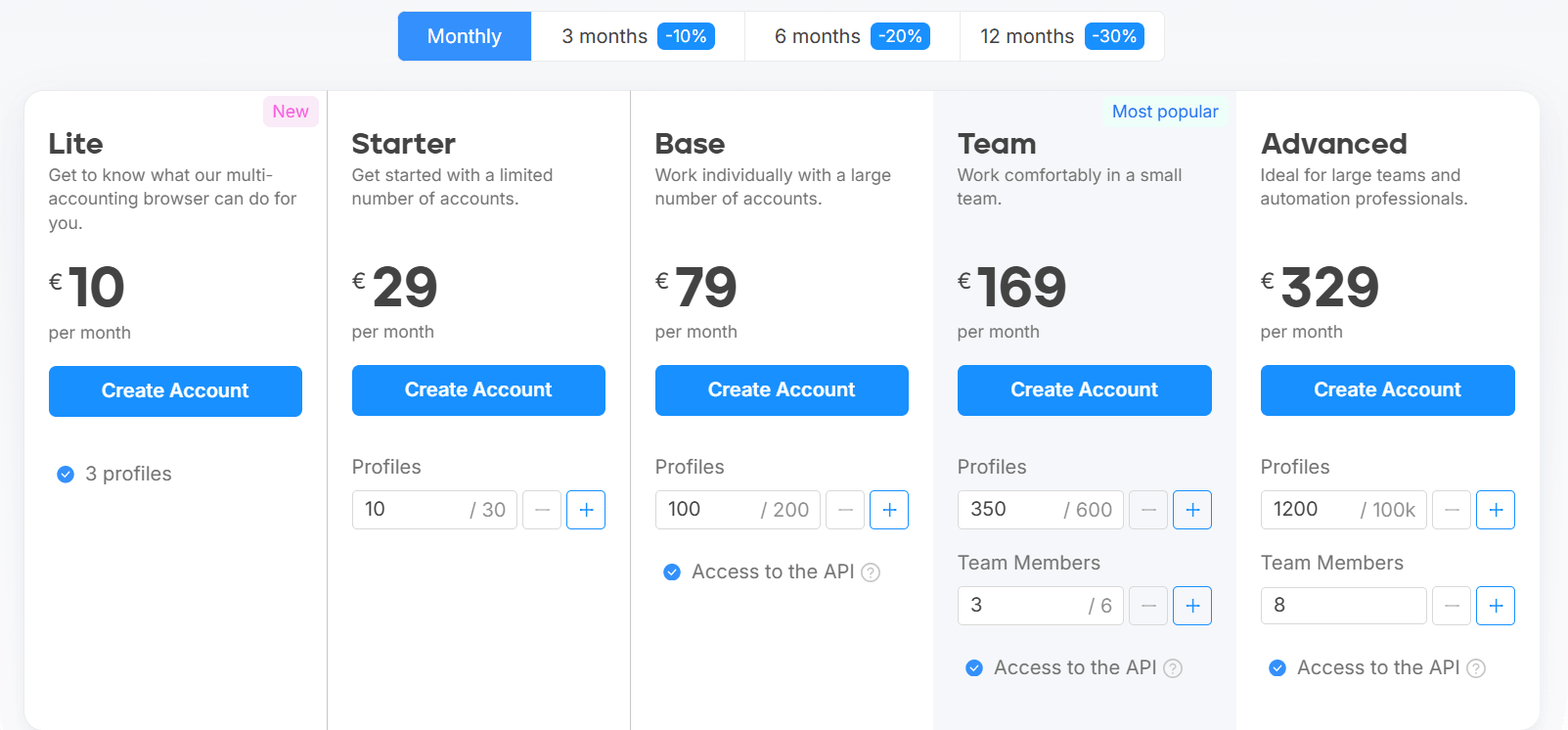Click the help icon beside Team's API access
The height and width of the screenshot is (730, 1568).
(1174, 667)
